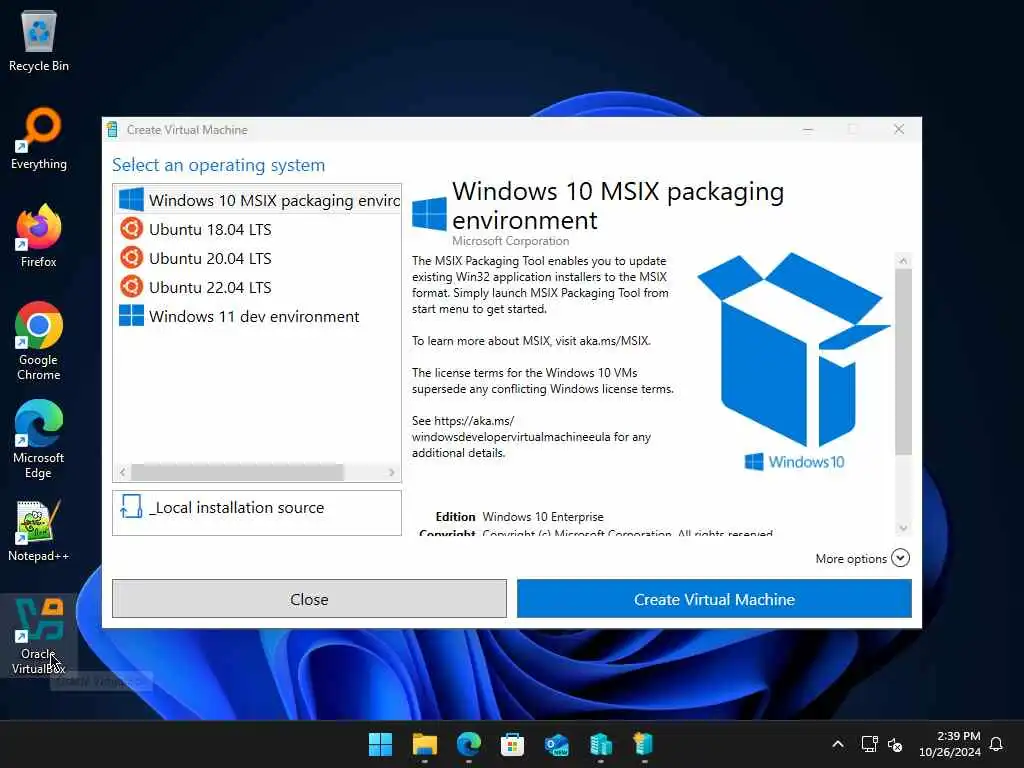This screenshot has height=768, width=1024.
Task: Expand More options chevron
Action: [x=900, y=558]
